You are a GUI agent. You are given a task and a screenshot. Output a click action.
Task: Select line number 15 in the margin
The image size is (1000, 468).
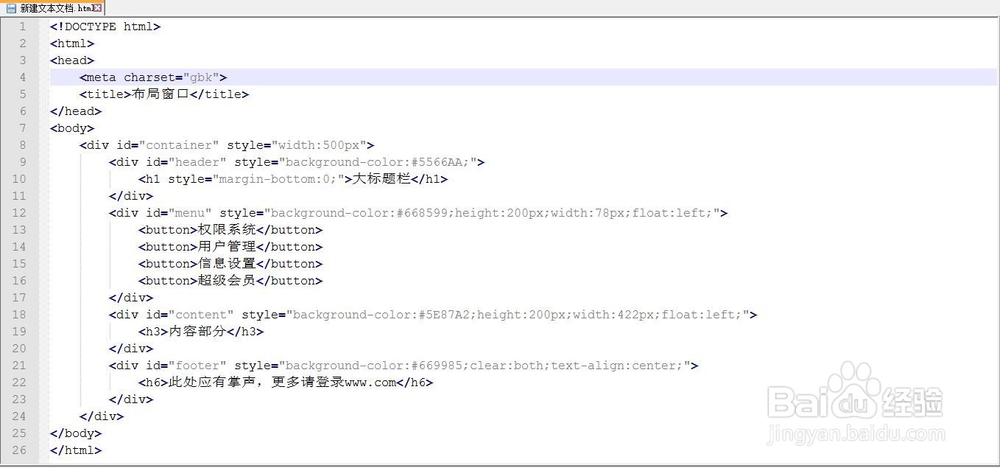(x=19, y=263)
